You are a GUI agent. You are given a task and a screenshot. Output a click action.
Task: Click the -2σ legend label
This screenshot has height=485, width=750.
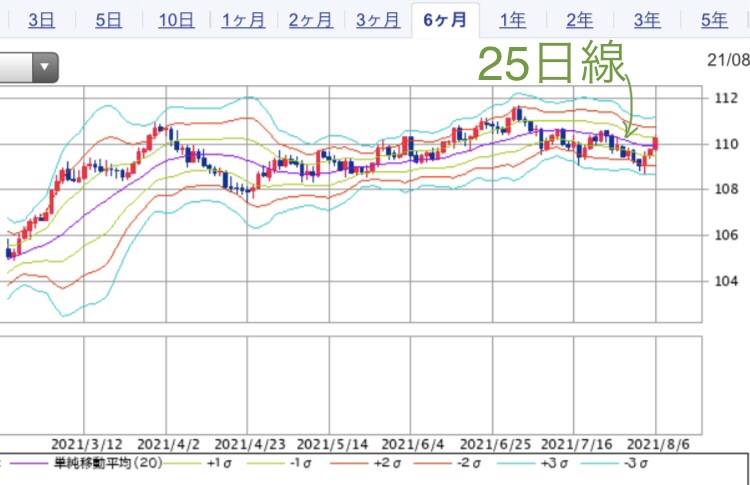tap(469, 463)
